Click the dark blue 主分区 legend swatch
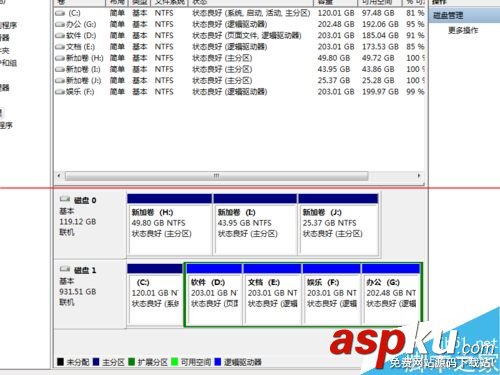Viewport: 500px width, 375px height. 96,362
